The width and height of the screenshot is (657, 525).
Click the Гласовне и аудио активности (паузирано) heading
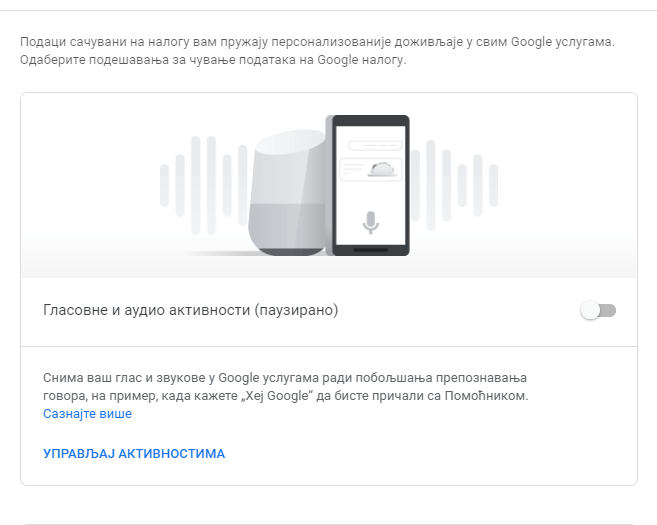click(191, 310)
